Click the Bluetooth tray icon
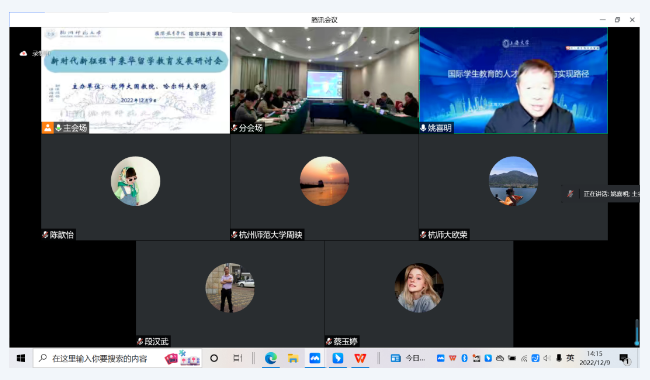Screen dimensions: 650x380 pos(464,358)
